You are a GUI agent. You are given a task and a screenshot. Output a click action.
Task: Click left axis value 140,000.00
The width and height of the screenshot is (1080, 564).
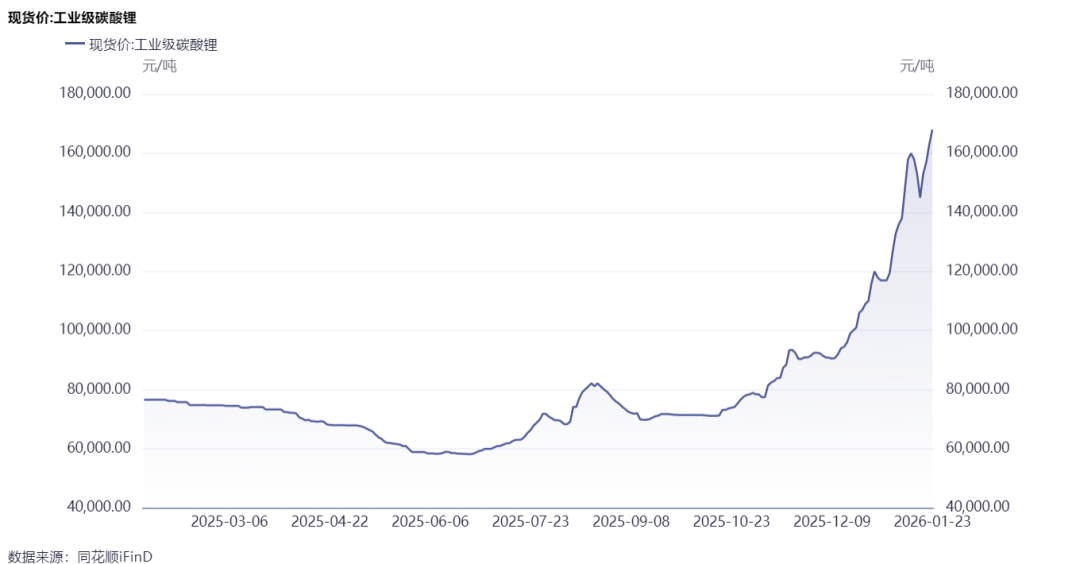[x=95, y=211]
